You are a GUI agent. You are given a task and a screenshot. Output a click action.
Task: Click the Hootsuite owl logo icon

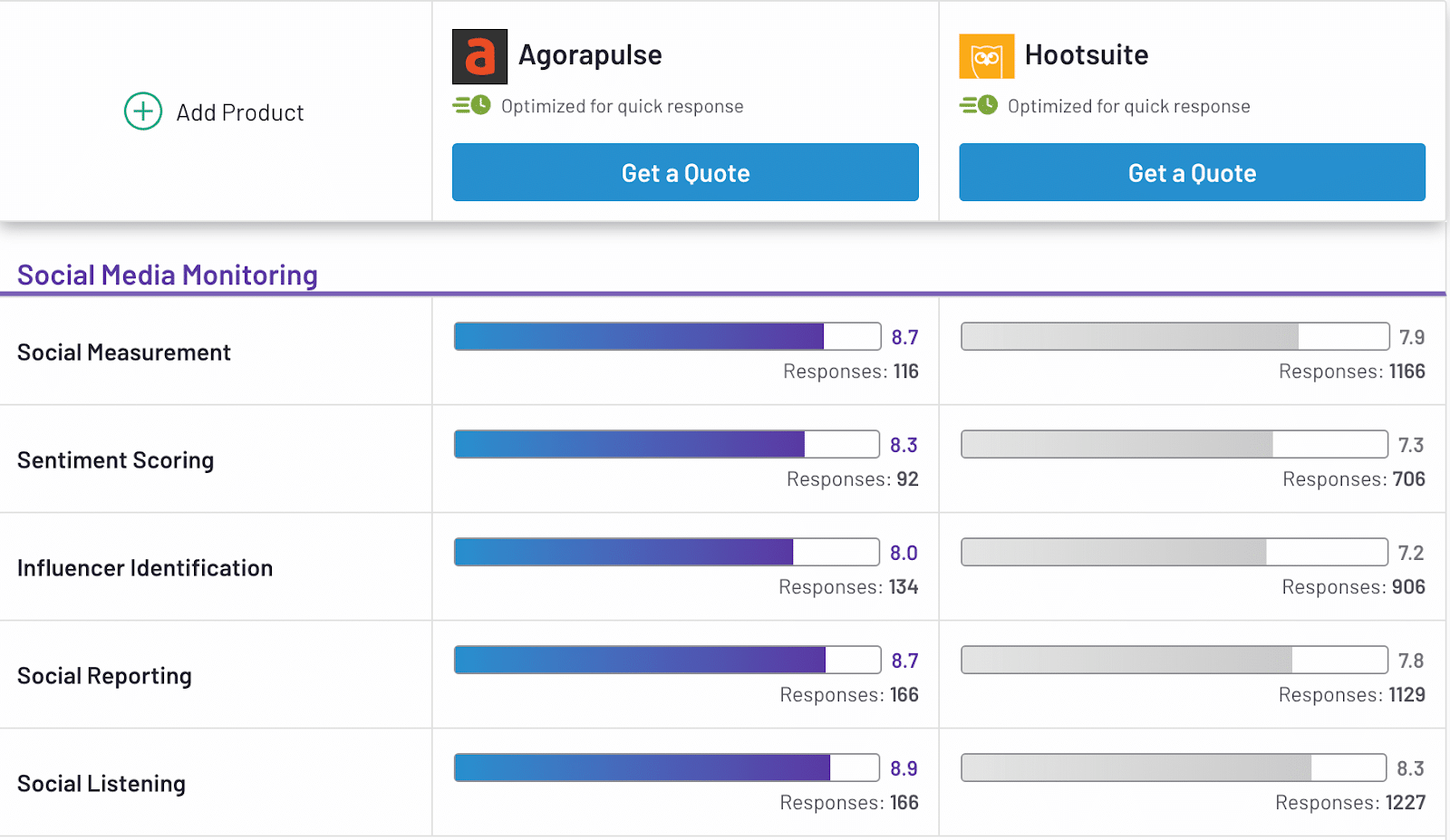point(986,56)
